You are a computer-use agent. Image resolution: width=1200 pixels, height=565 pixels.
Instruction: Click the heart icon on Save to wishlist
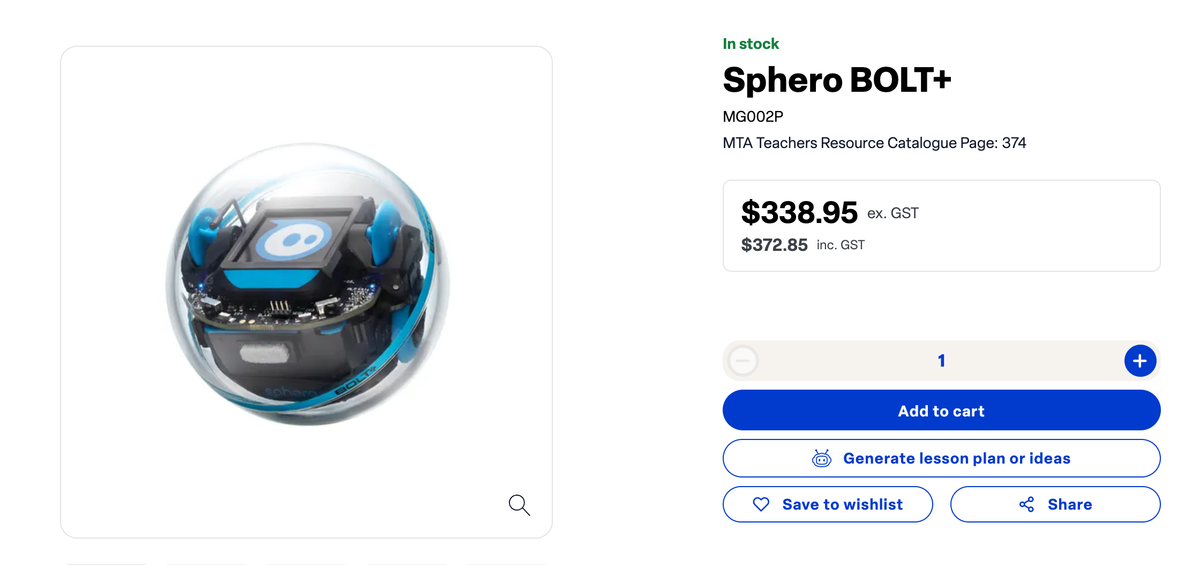point(761,505)
